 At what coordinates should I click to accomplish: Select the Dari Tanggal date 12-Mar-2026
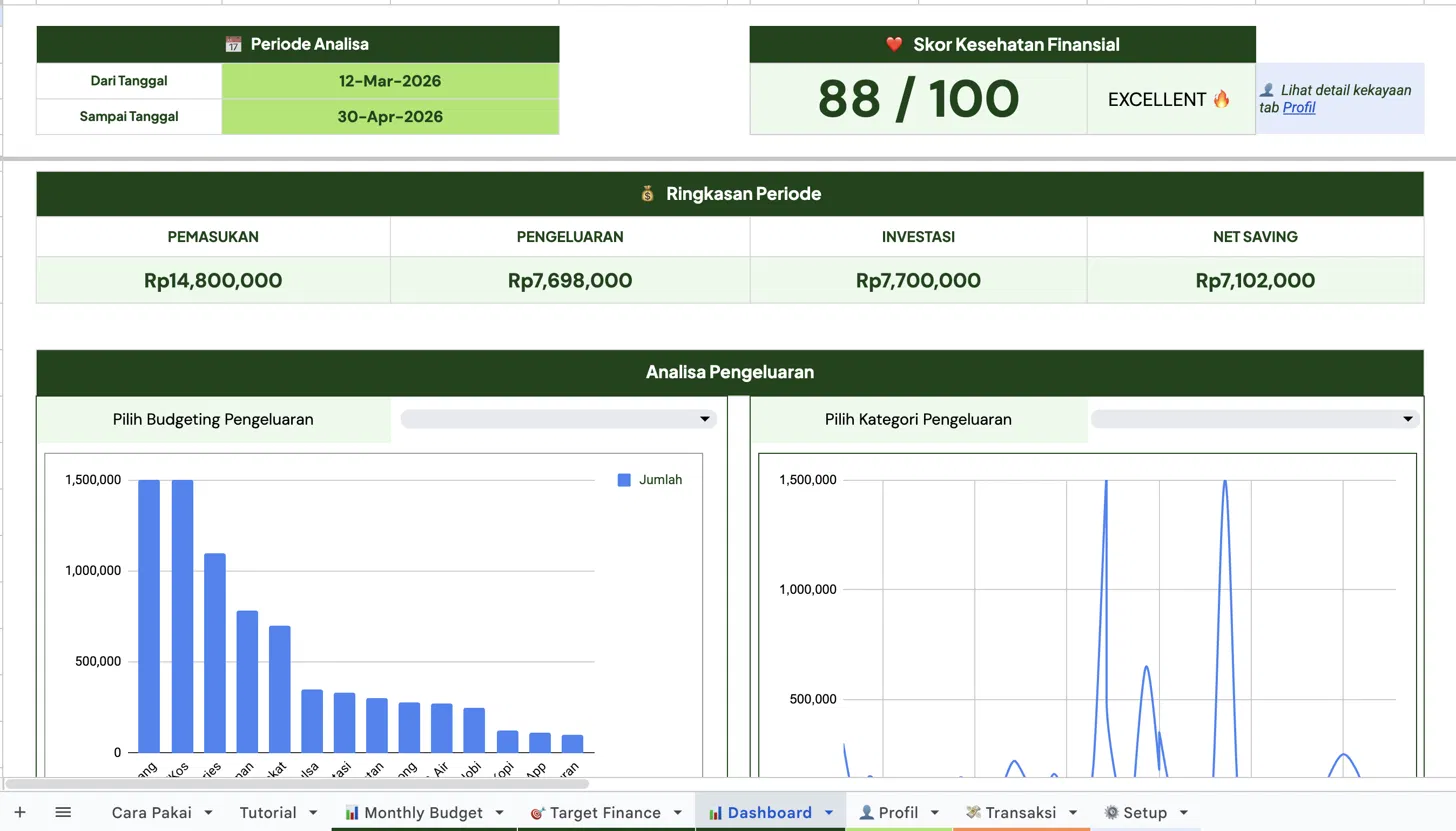(x=390, y=81)
